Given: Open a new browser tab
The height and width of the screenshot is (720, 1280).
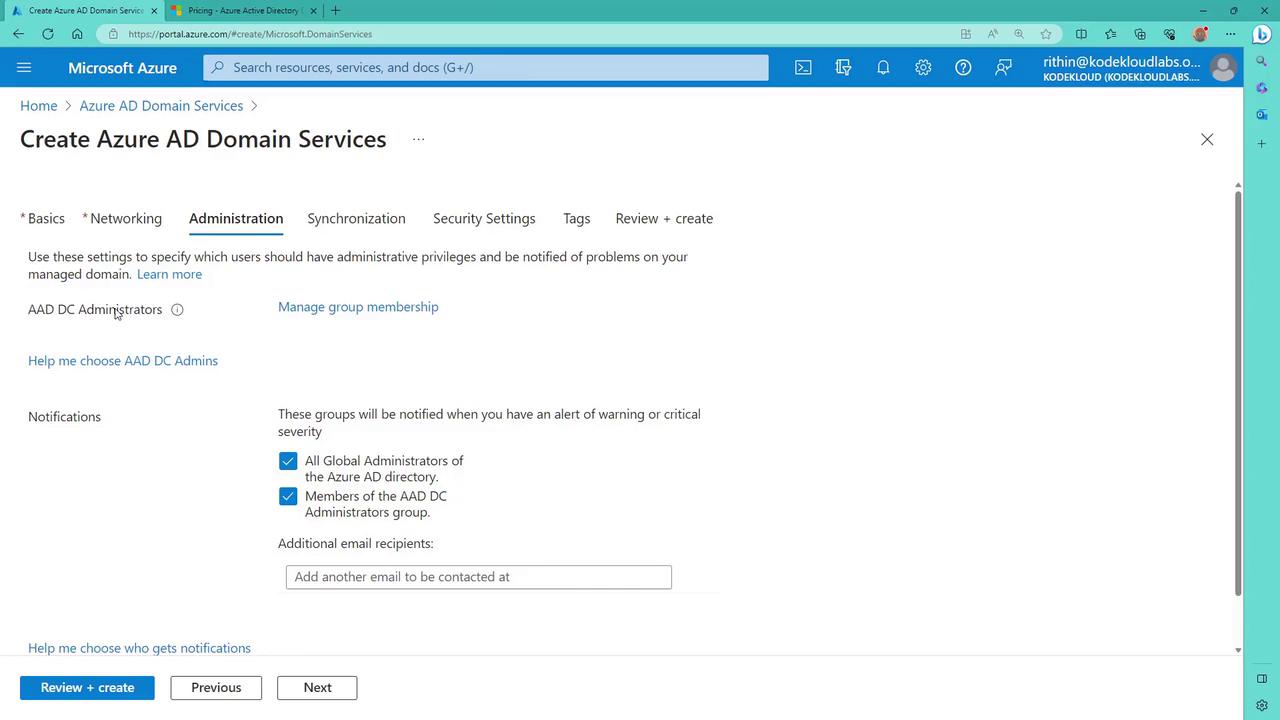Looking at the screenshot, I should (336, 10).
